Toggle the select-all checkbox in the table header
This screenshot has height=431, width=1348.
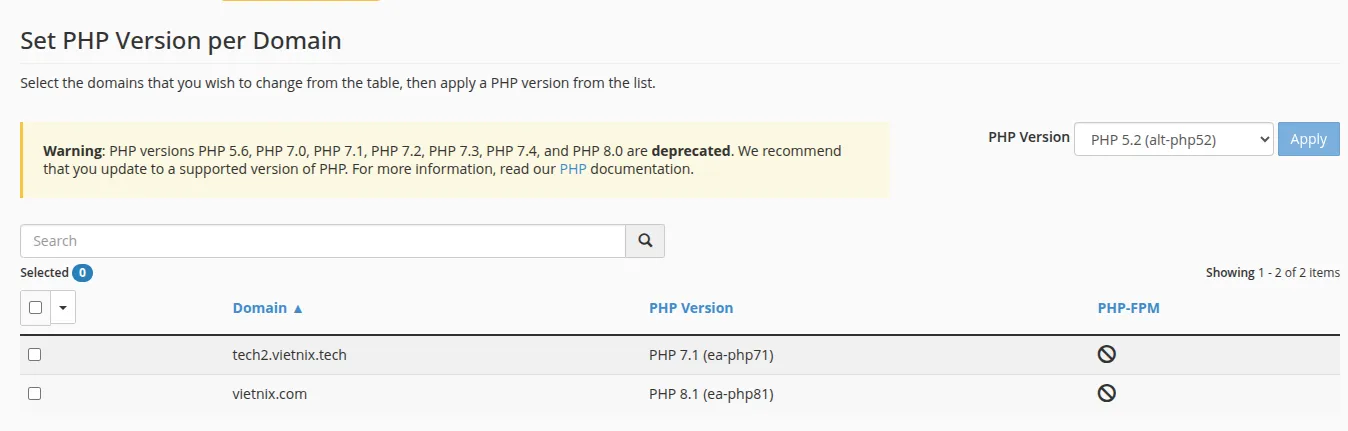tap(35, 308)
